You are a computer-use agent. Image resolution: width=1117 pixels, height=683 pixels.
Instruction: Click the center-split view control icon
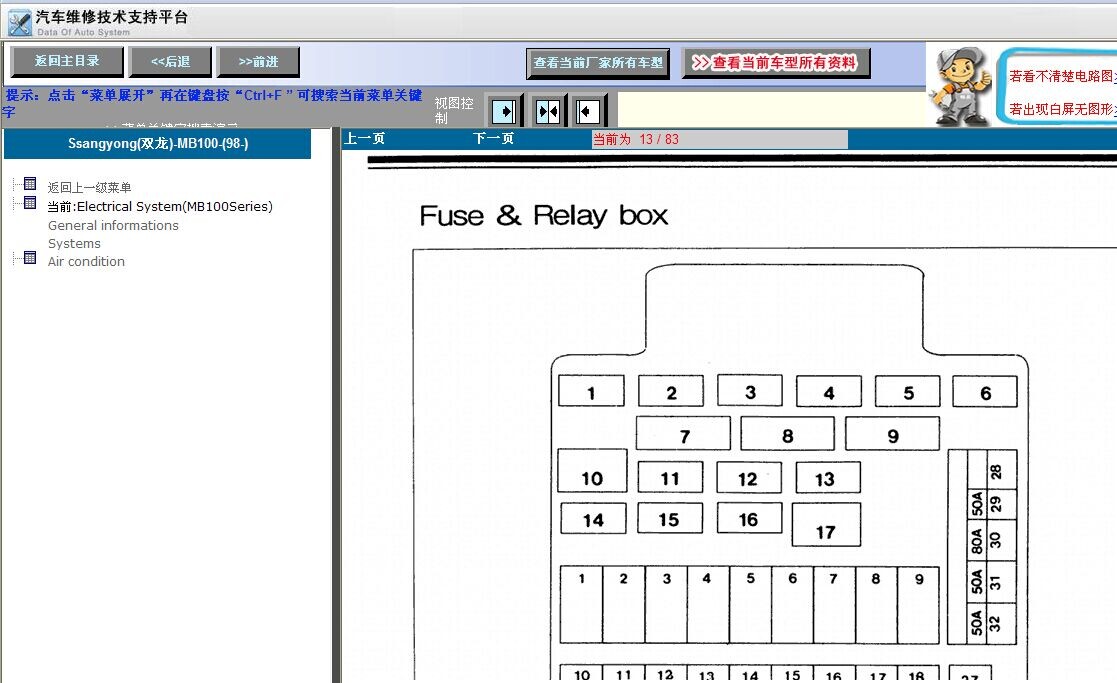point(547,111)
